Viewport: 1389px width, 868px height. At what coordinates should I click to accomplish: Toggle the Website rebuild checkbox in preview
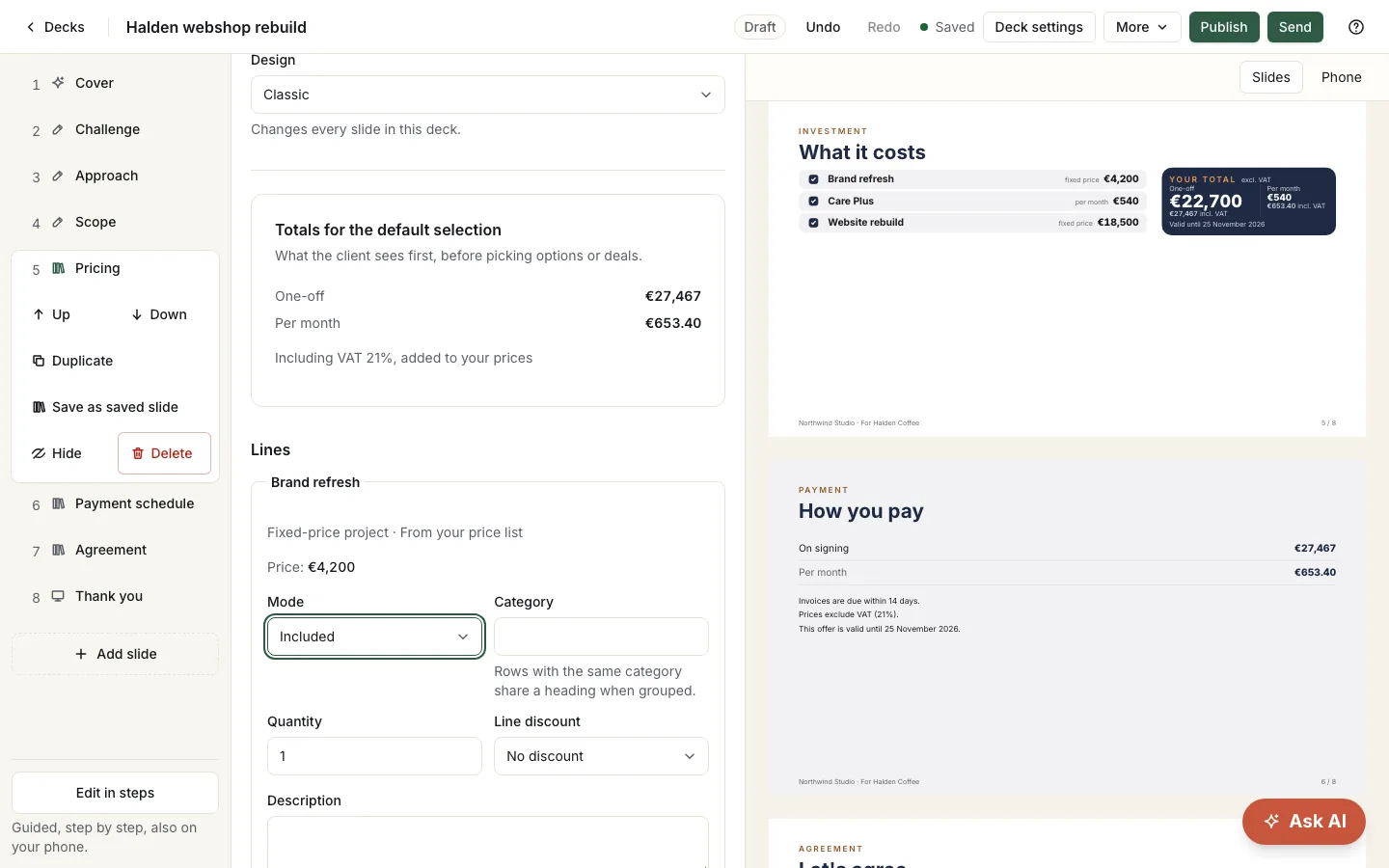813,223
